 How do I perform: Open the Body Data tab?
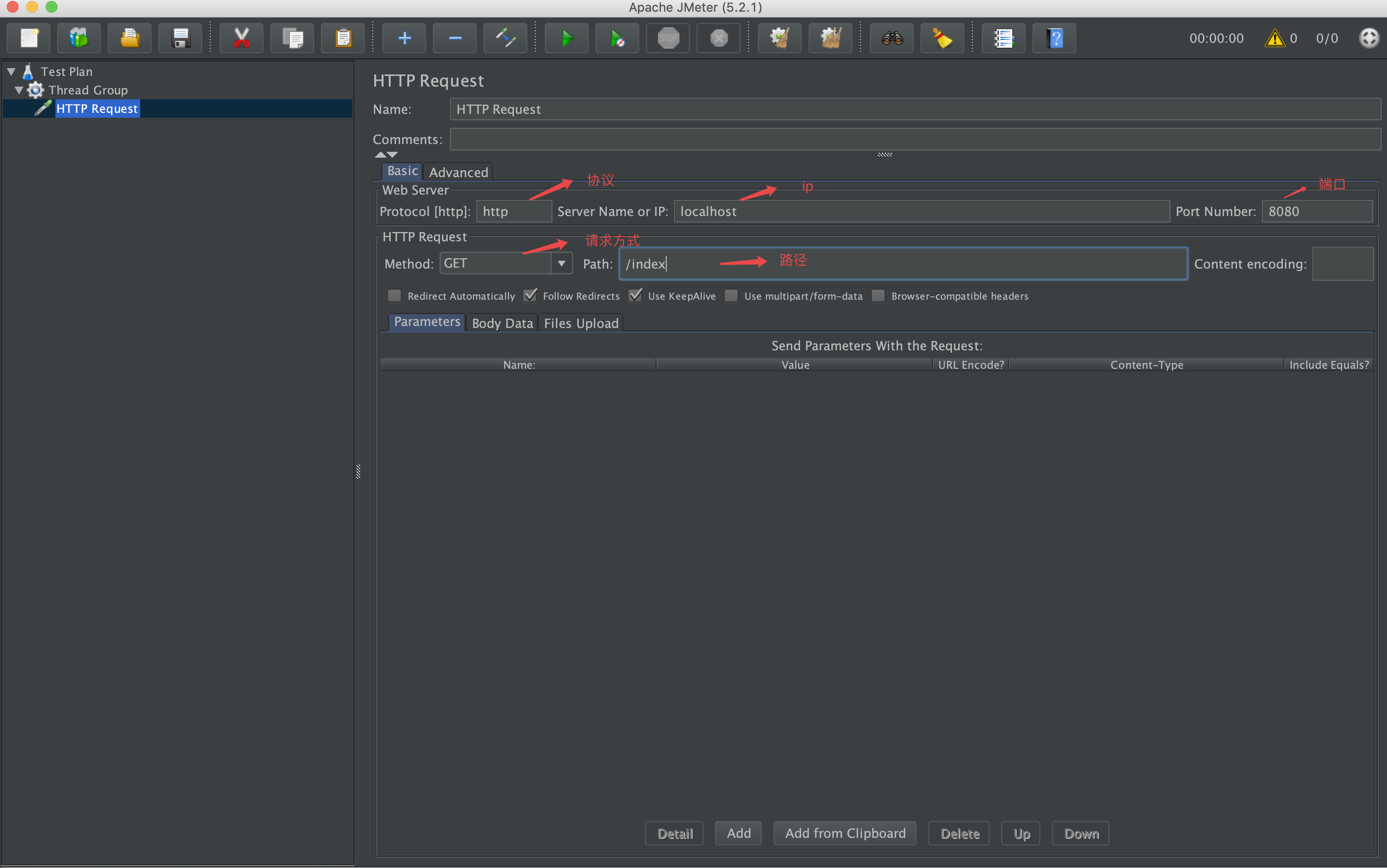click(x=502, y=323)
